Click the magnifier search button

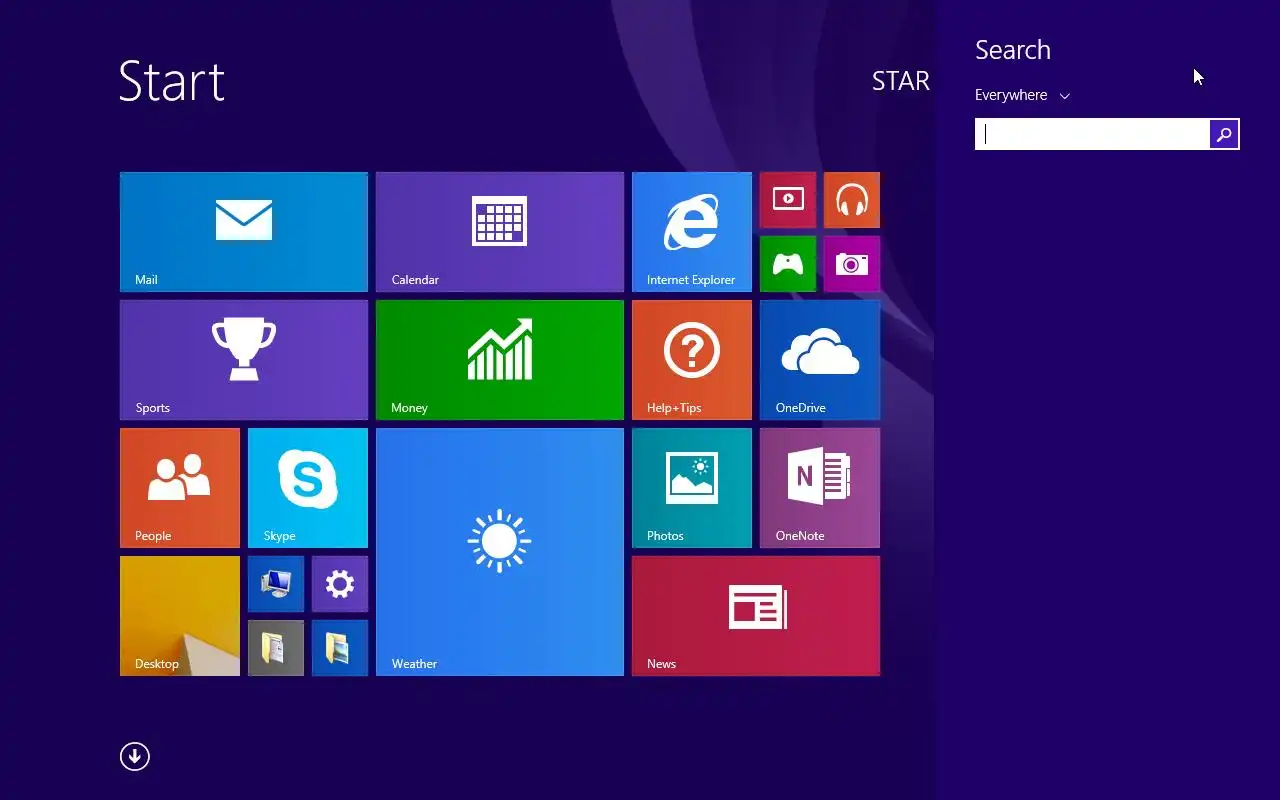pos(1224,134)
